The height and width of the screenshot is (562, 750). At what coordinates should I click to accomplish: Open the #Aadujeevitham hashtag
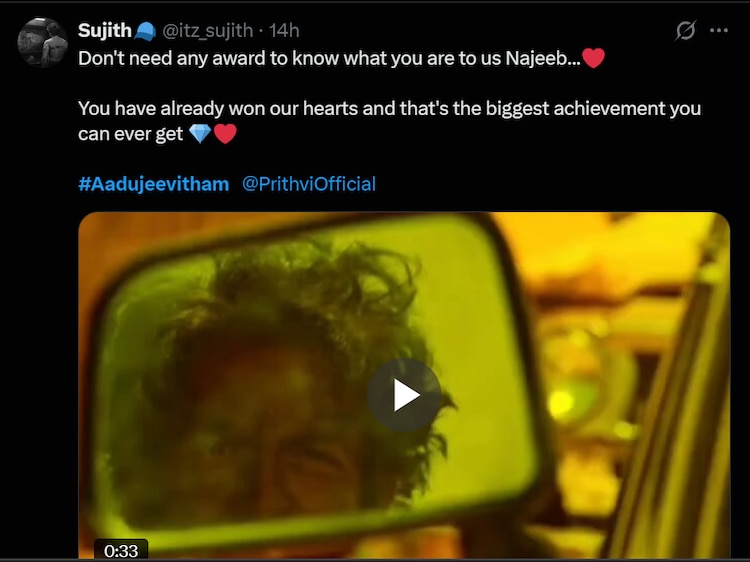pos(154,184)
